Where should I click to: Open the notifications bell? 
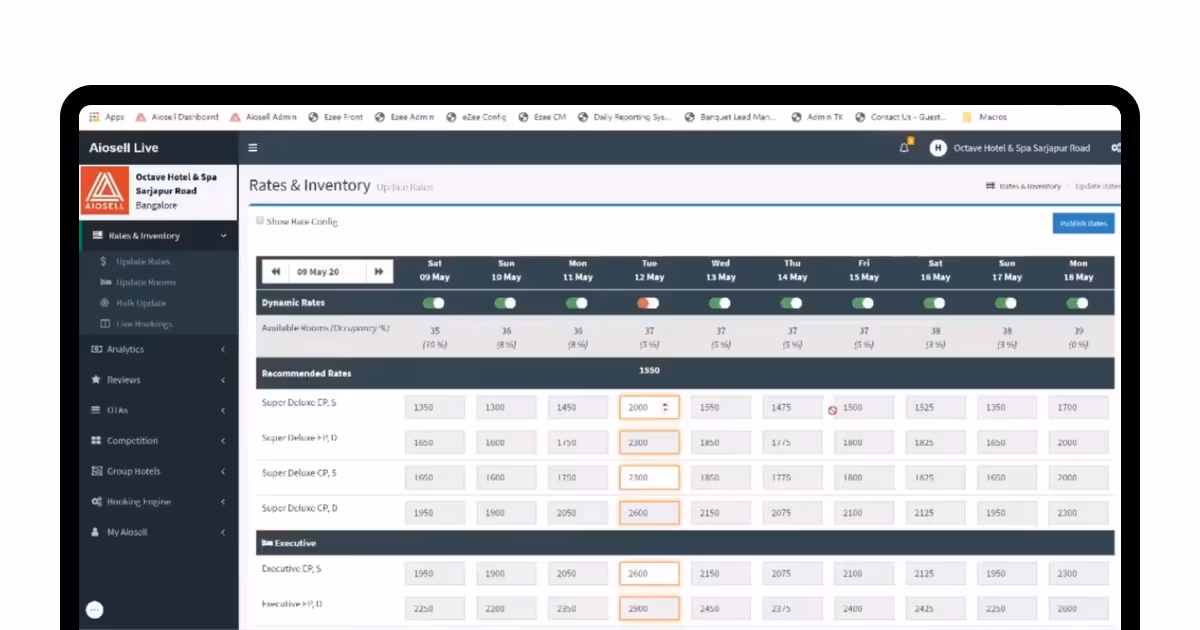[x=905, y=147]
